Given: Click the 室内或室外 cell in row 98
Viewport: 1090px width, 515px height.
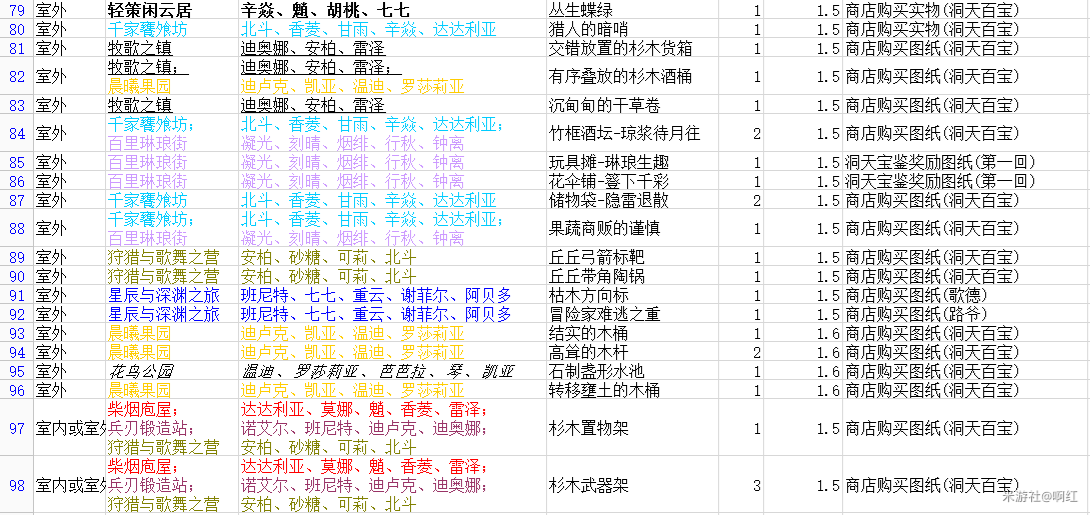Looking at the screenshot, I should pos(69,485).
